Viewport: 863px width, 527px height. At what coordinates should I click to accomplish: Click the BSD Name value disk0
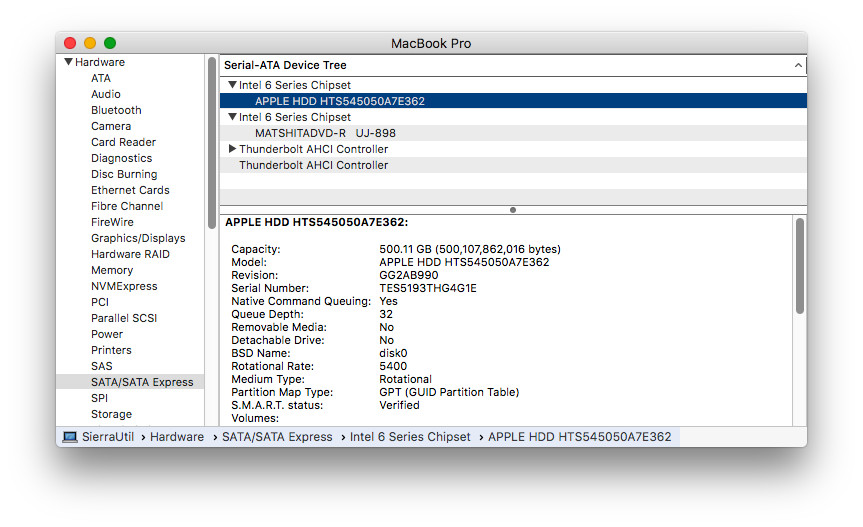tap(393, 353)
